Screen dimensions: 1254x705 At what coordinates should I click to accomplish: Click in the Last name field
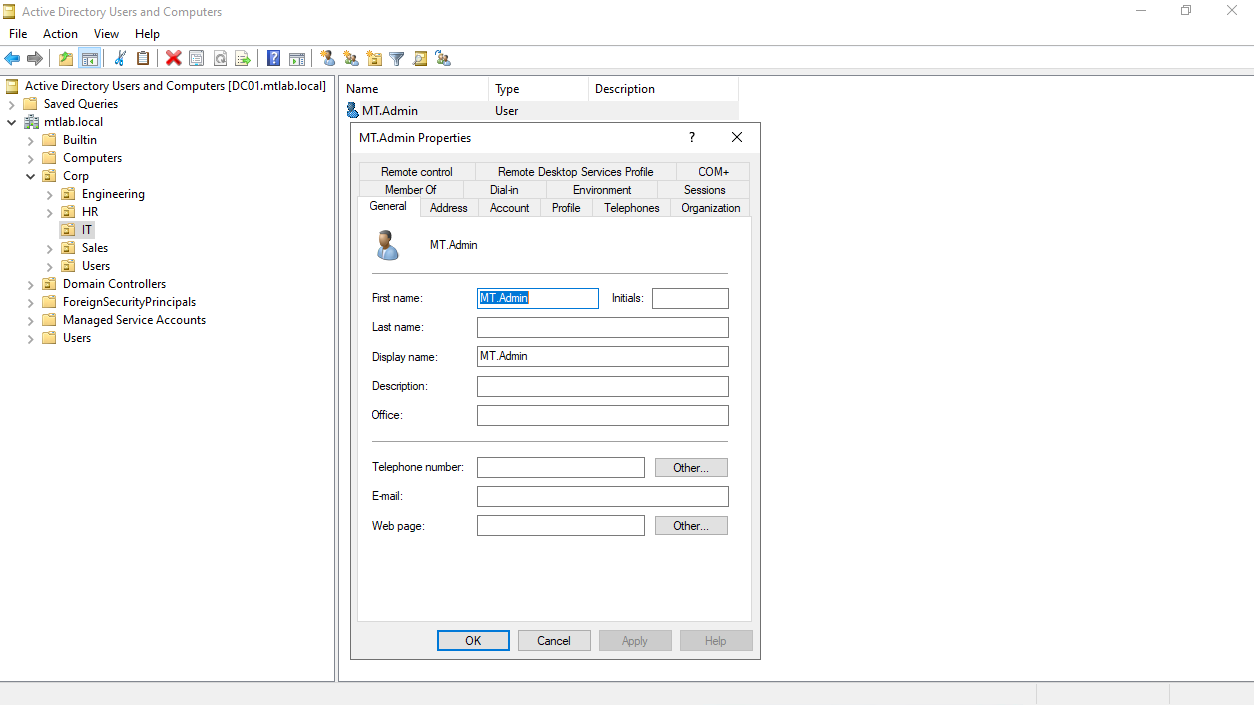pyautogui.click(x=603, y=327)
